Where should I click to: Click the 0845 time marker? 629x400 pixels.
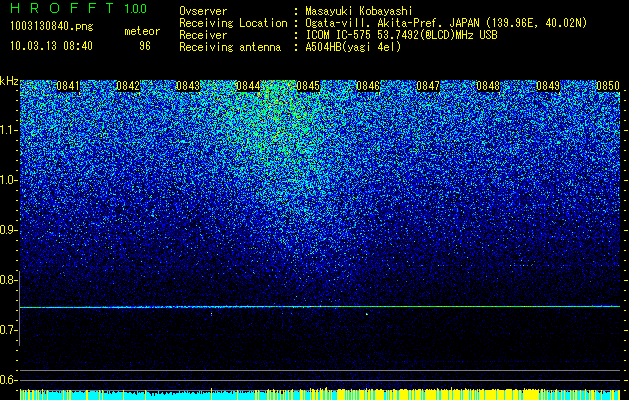308,86
